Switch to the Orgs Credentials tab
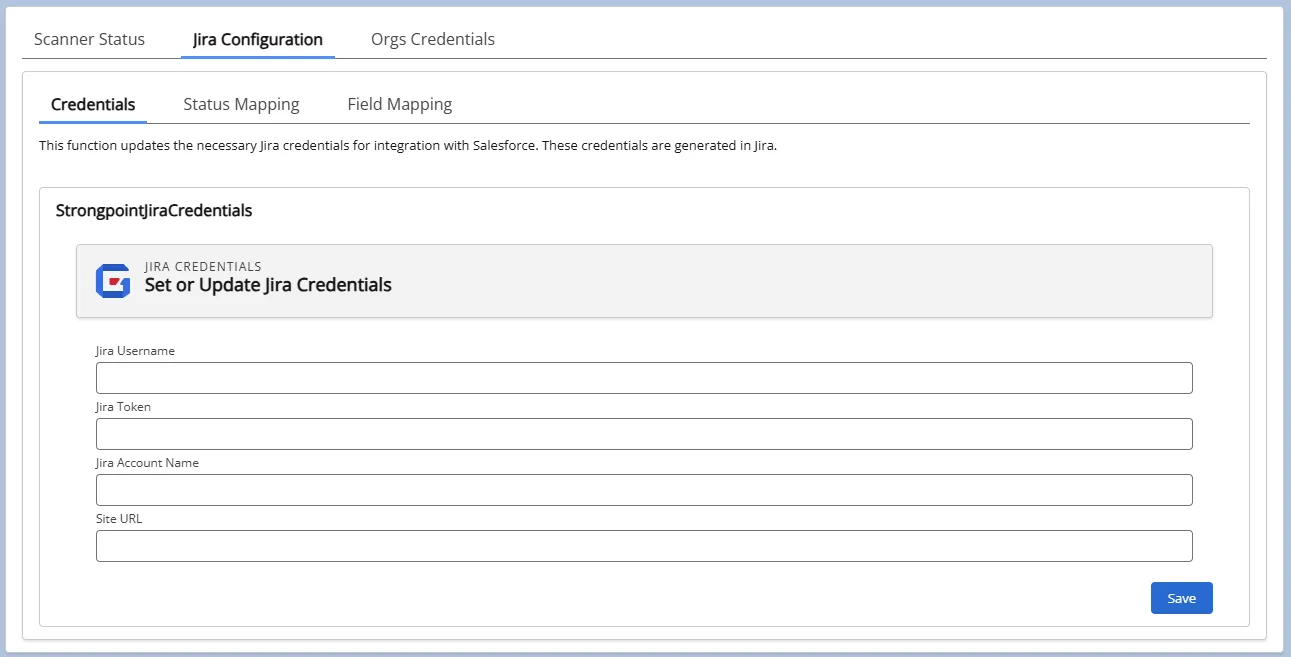The width and height of the screenshot is (1291, 657). pos(433,40)
